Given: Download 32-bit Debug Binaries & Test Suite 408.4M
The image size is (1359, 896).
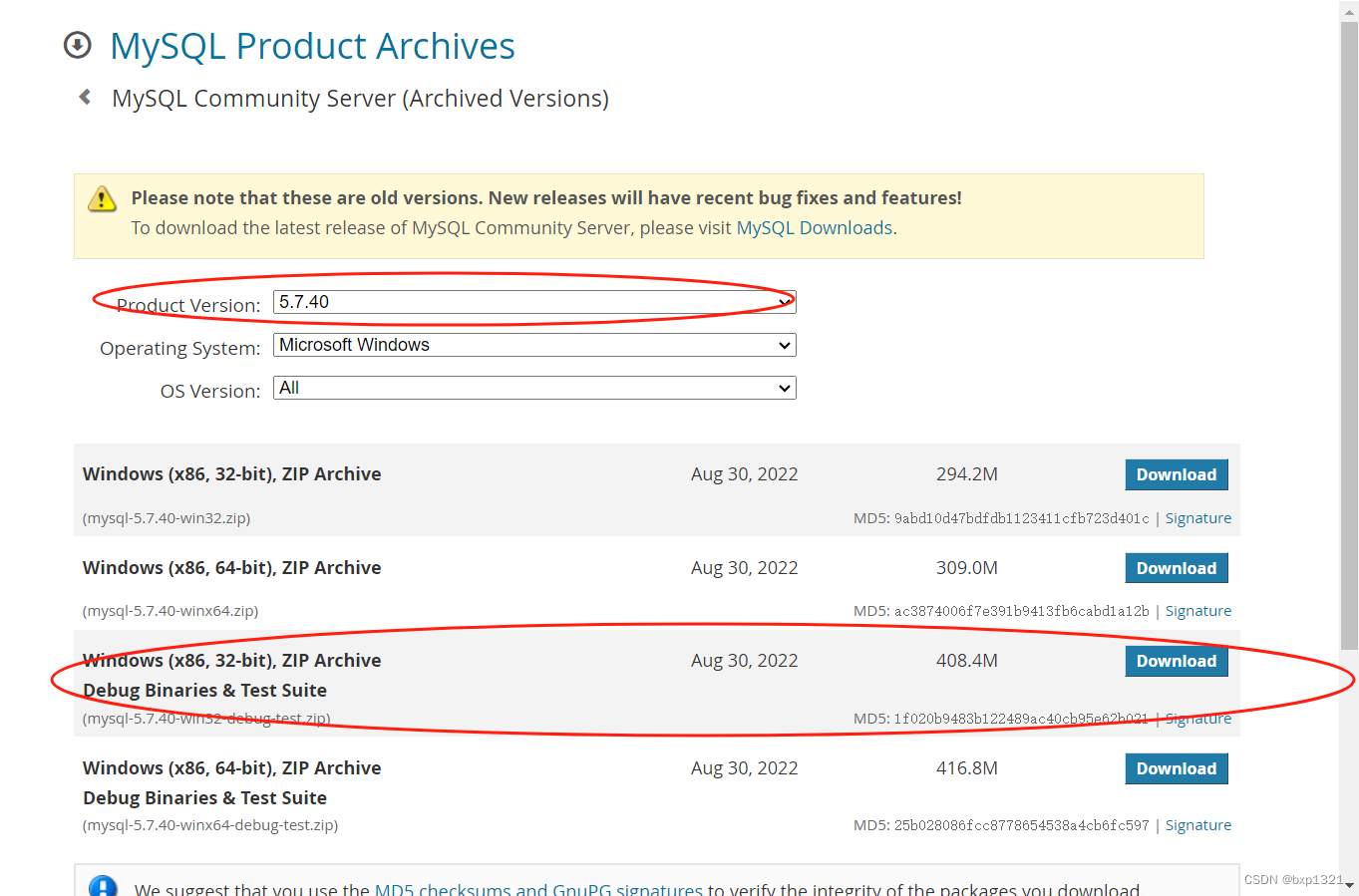Looking at the screenshot, I should (x=1177, y=661).
